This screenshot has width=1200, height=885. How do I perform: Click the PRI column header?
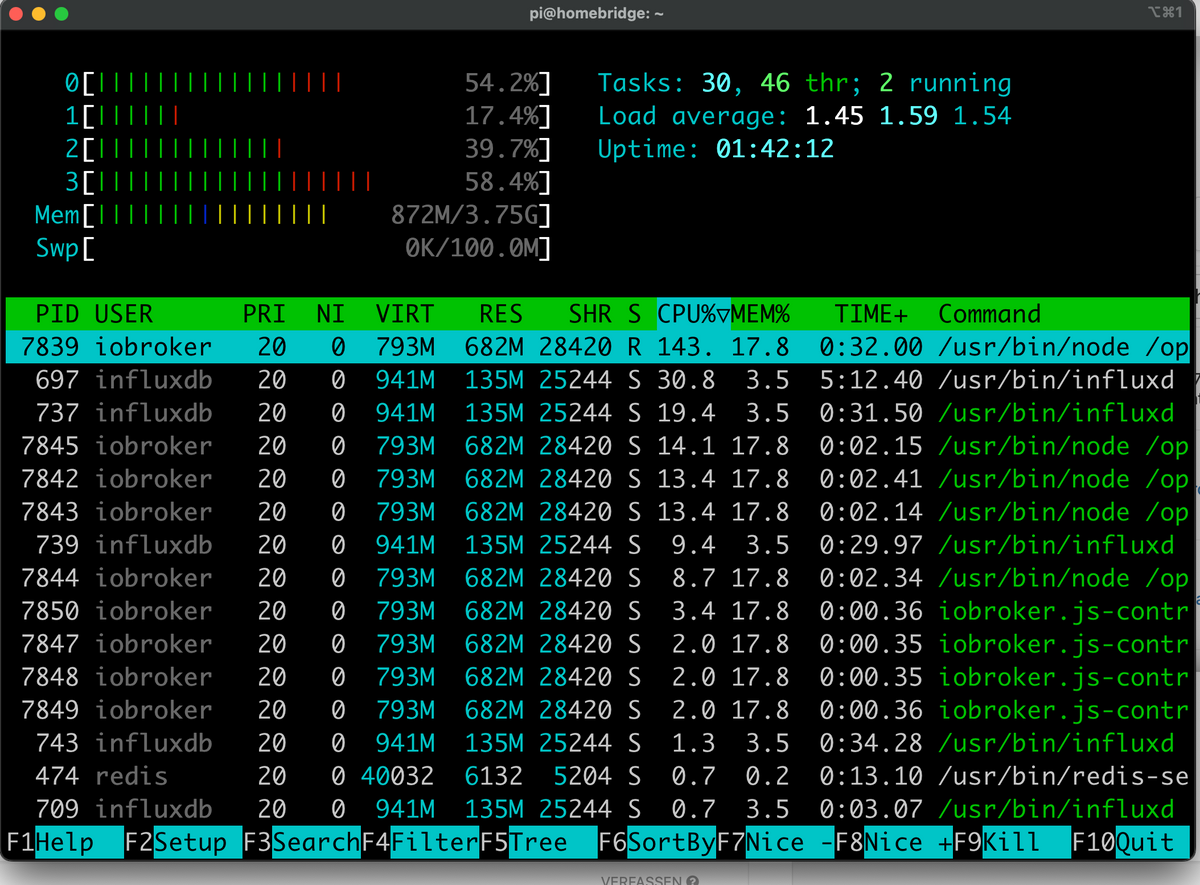click(x=264, y=314)
